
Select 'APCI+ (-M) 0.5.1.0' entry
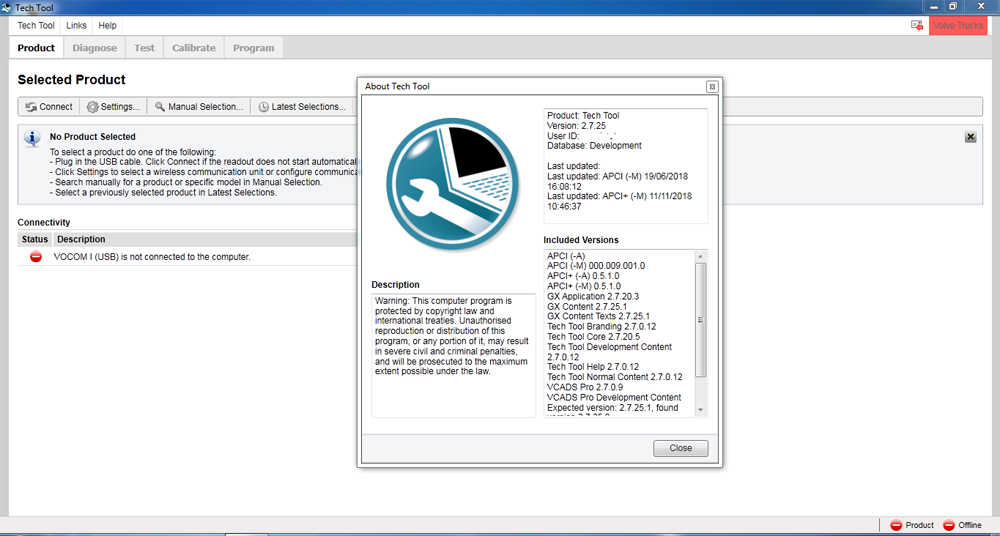[x=584, y=286]
